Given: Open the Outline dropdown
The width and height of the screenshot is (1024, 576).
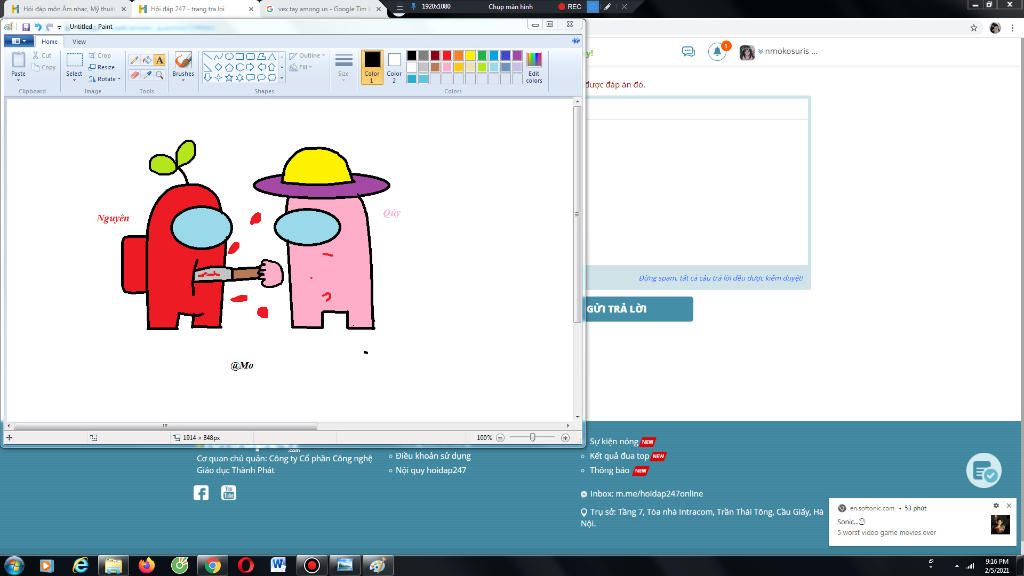Looking at the screenshot, I should [x=307, y=56].
